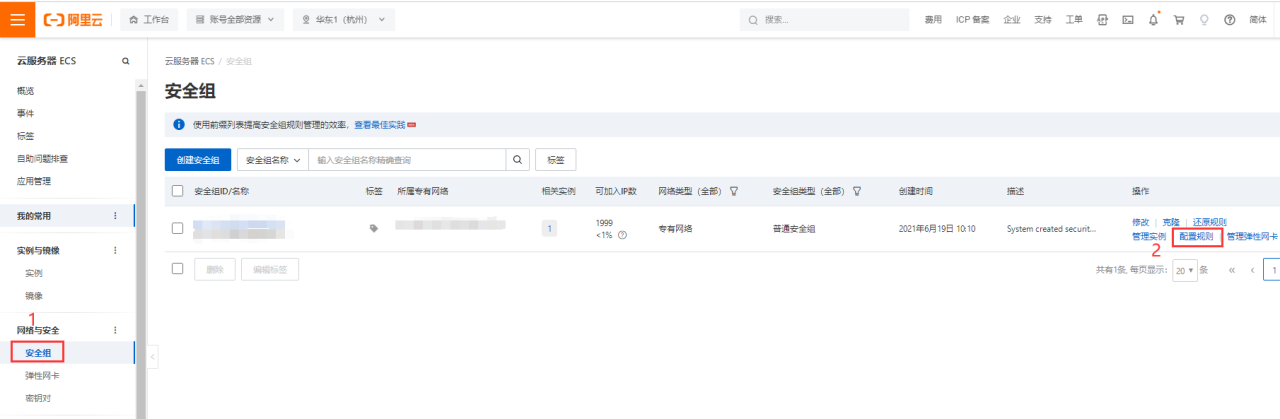This screenshot has height=419, width=1280.
Task: Click the 编辑标签 button
Action: 270,269
